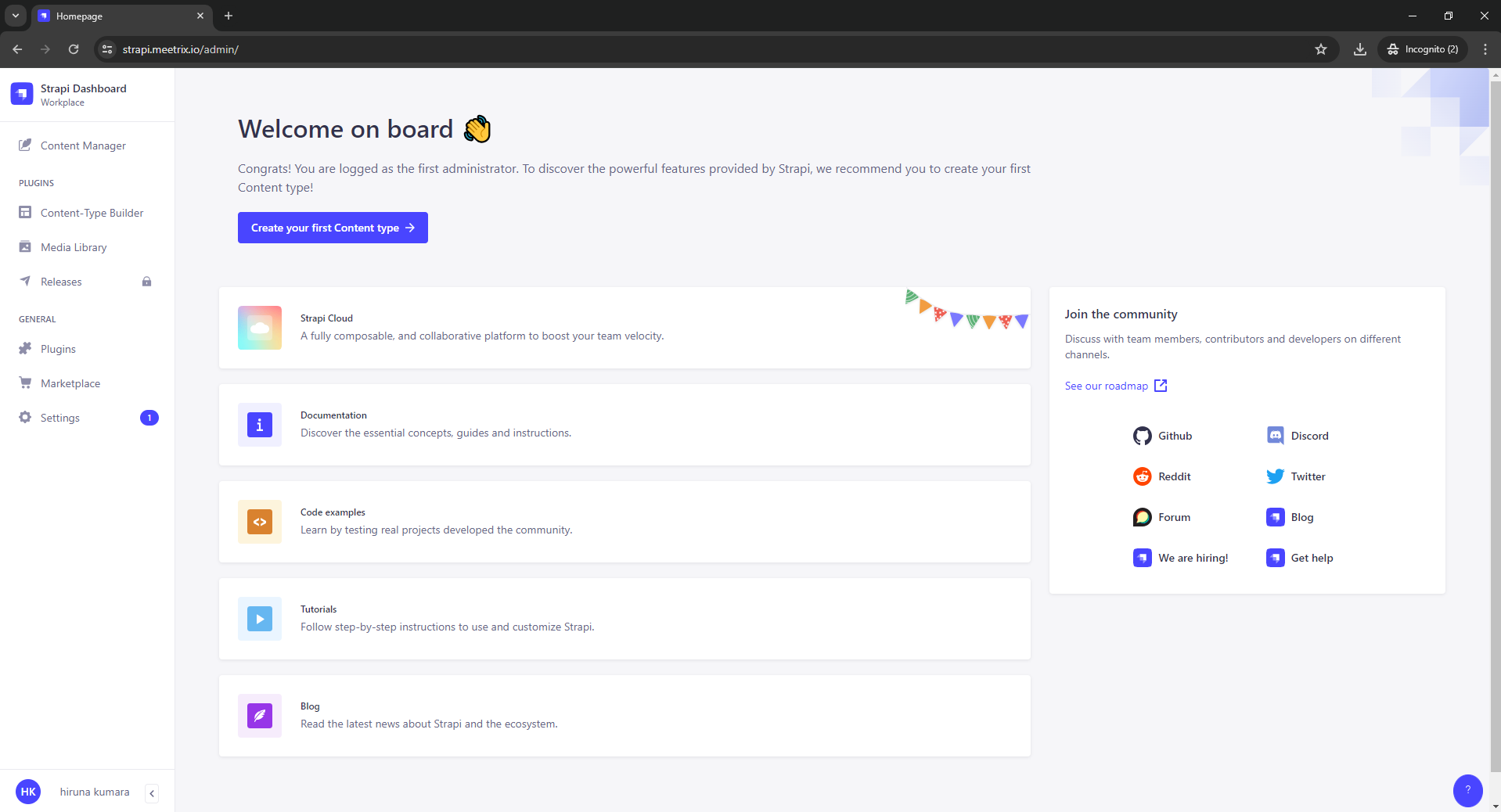Open the browser downloads icon

coord(1360,49)
